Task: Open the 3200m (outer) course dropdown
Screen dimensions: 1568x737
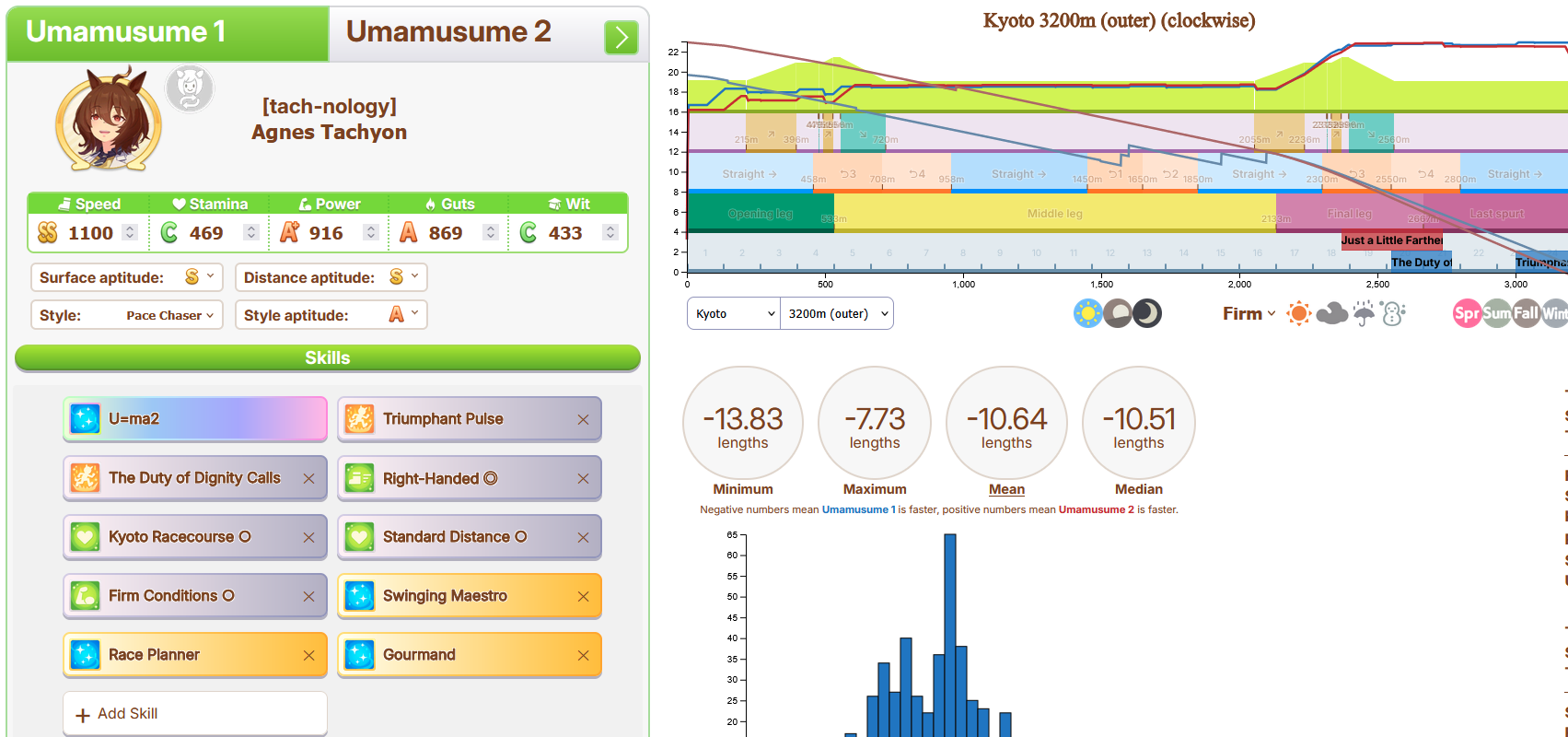Action: (837, 313)
